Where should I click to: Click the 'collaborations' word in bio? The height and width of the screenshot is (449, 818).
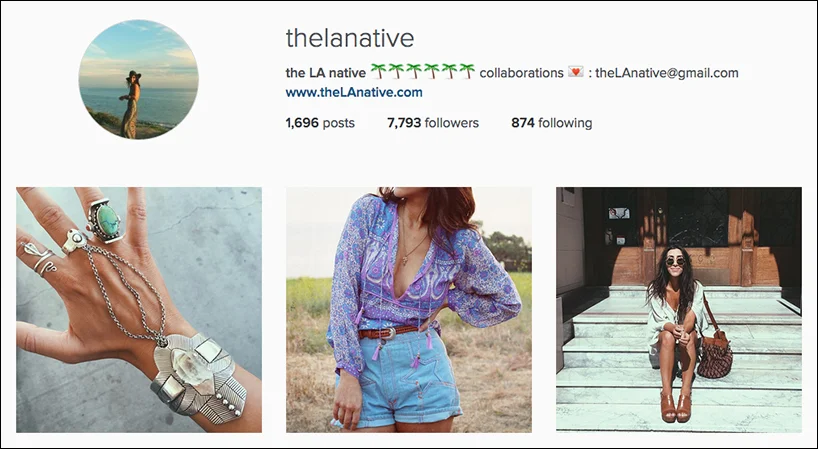(521, 73)
